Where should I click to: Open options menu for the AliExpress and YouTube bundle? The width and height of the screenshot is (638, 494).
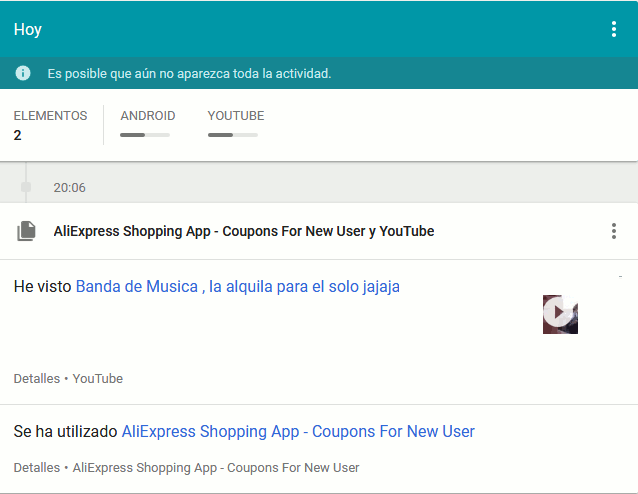(614, 231)
